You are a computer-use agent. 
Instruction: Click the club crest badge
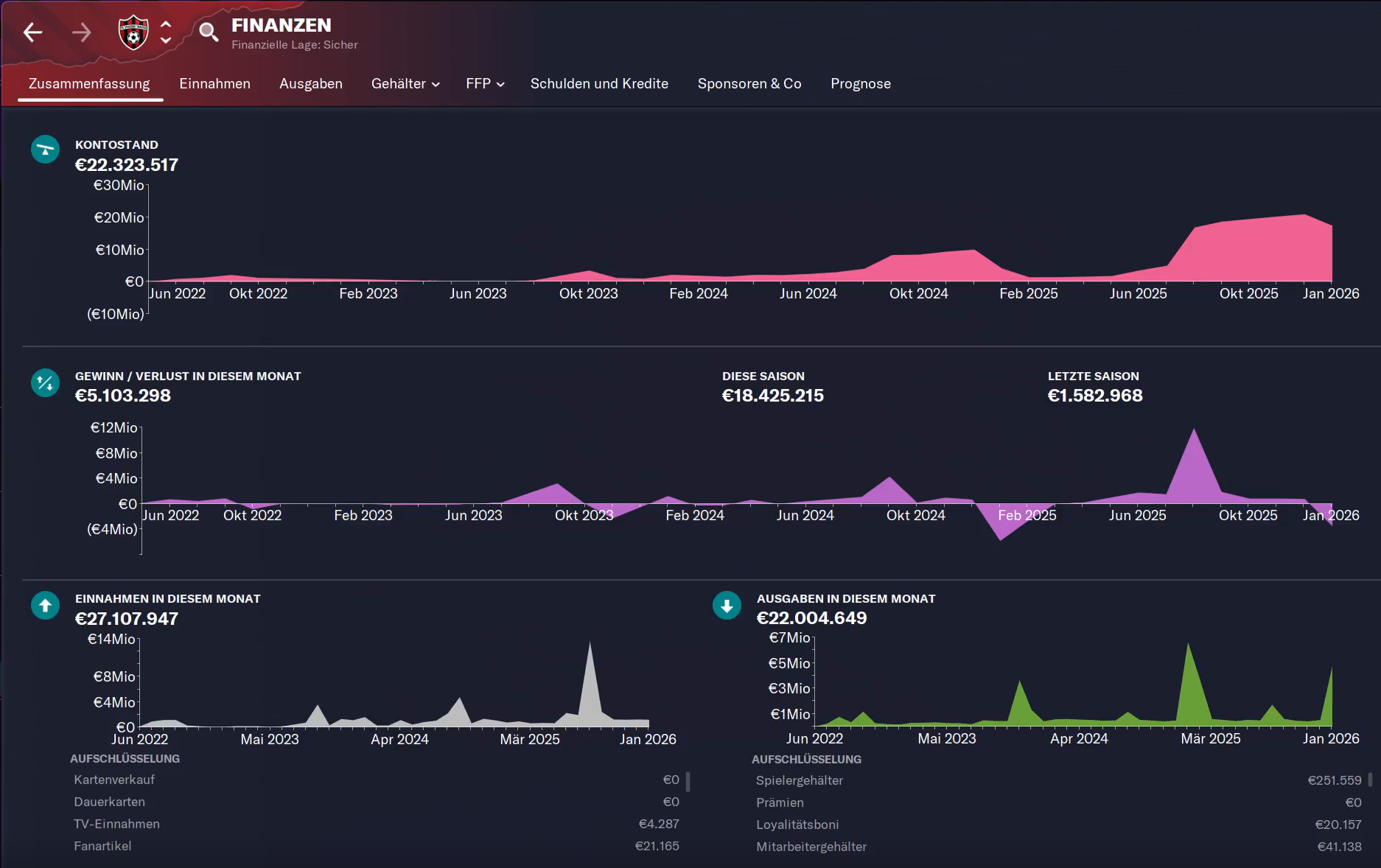[133, 32]
